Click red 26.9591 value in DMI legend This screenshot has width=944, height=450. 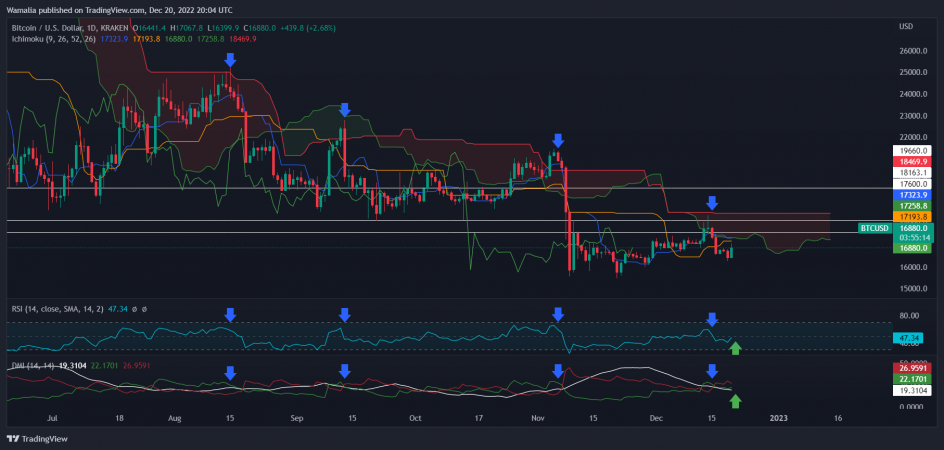[x=137, y=366]
